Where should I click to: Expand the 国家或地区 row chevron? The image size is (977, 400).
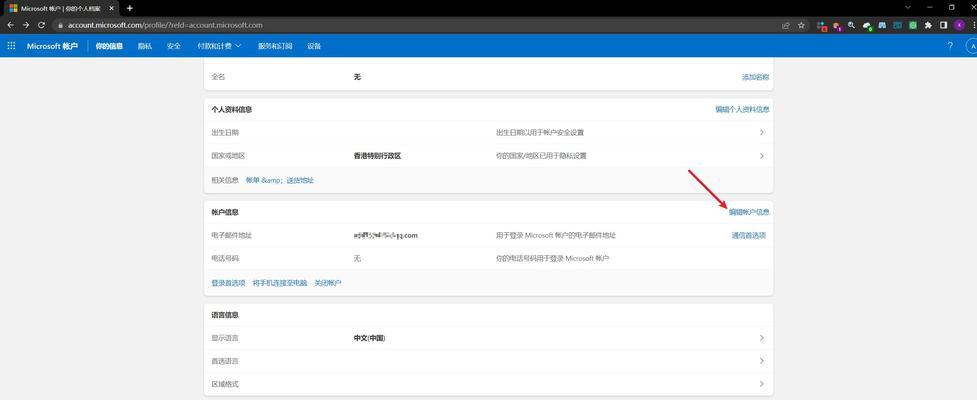761,156
